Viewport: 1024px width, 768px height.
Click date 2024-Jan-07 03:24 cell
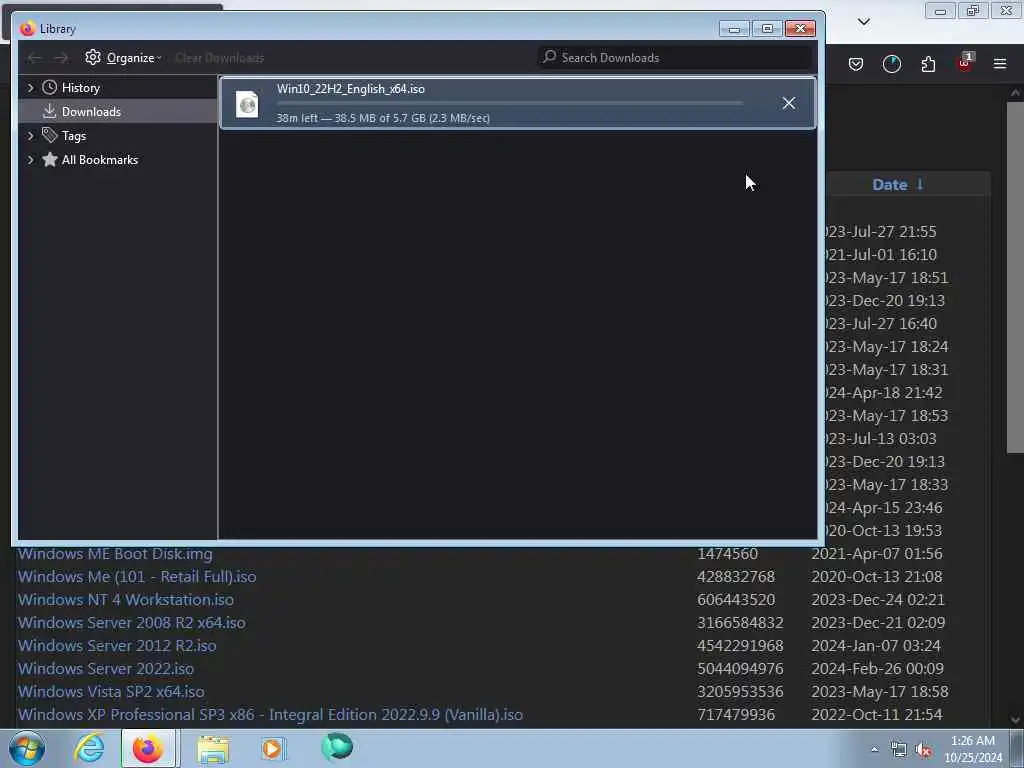point(876,646)
